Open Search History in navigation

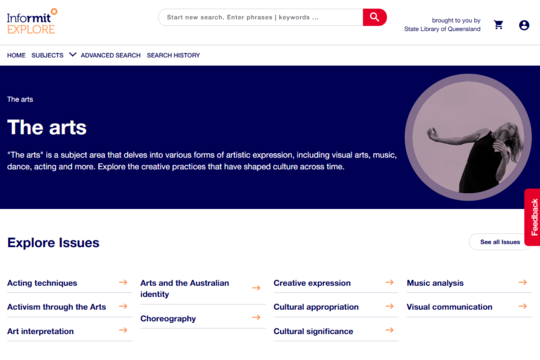point(173,55)
